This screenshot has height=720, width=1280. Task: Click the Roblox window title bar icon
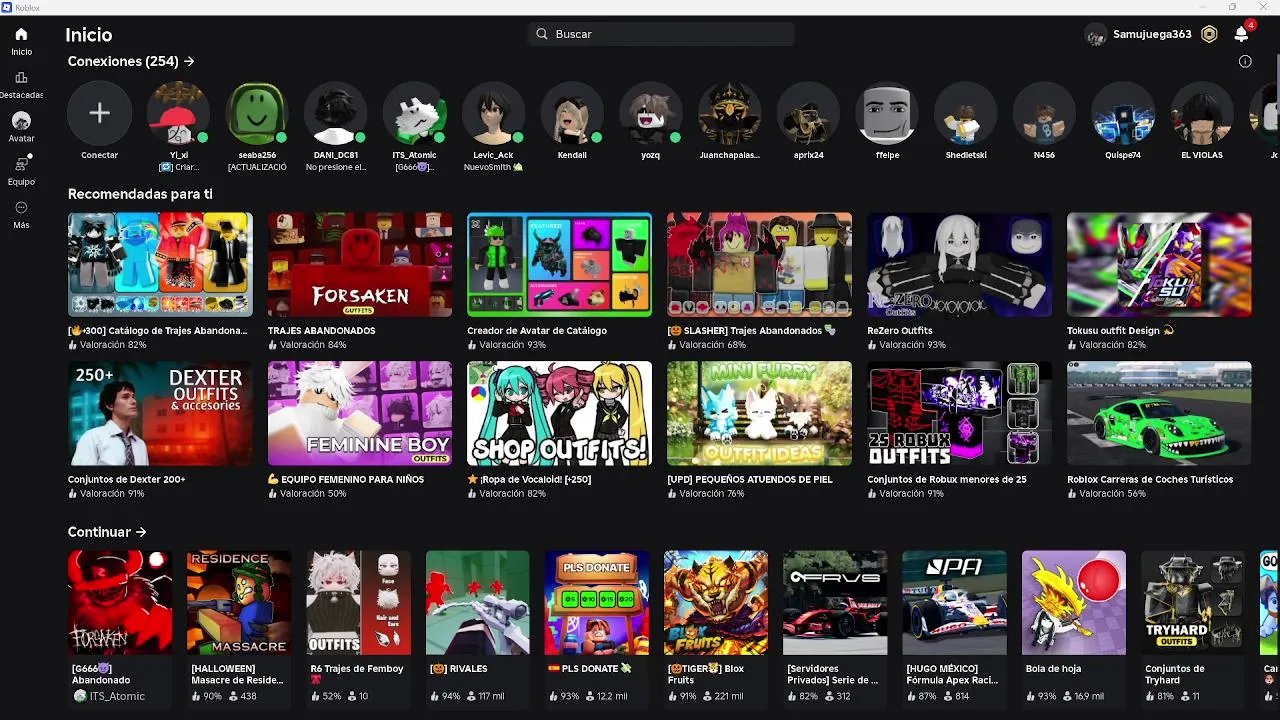[x=7, y=7]
